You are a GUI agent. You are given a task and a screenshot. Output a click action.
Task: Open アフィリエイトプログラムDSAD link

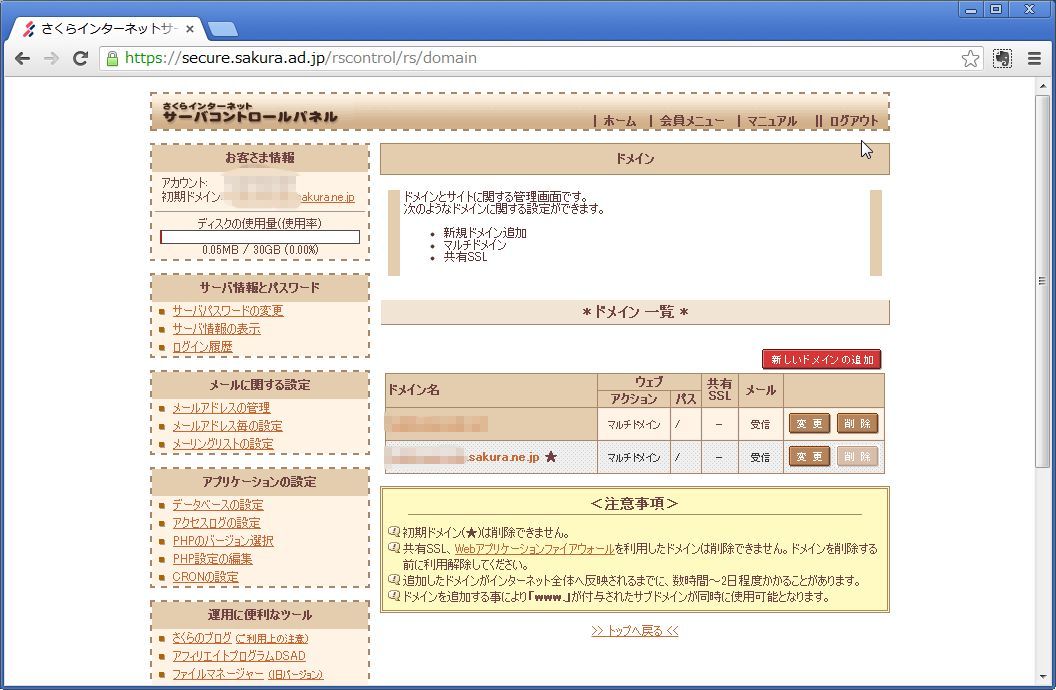tap(239, 656)
